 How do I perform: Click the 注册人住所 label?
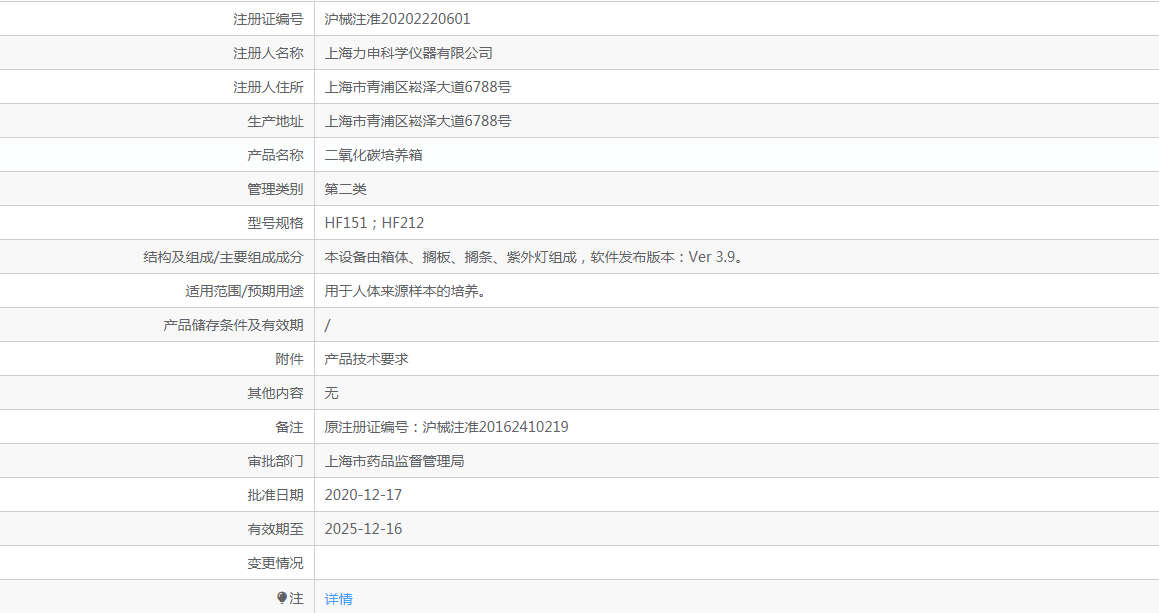click(x=268, y=87)
